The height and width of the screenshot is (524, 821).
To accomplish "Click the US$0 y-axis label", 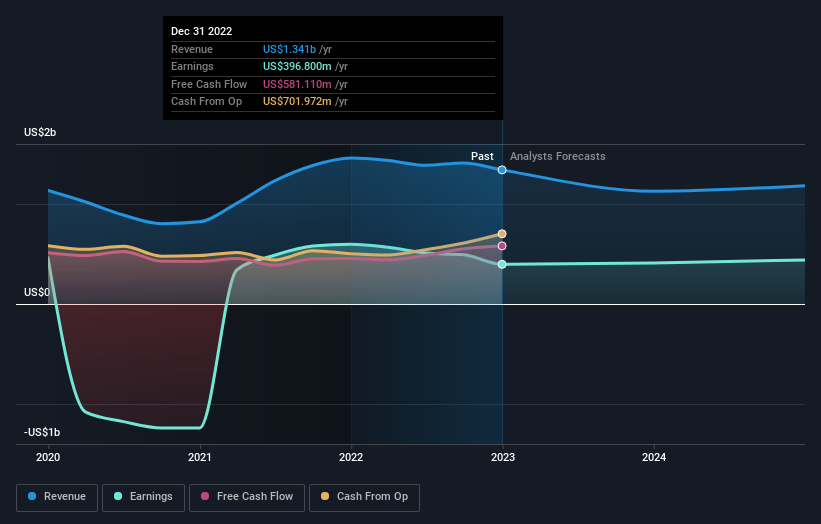I will tap(37, 292).
